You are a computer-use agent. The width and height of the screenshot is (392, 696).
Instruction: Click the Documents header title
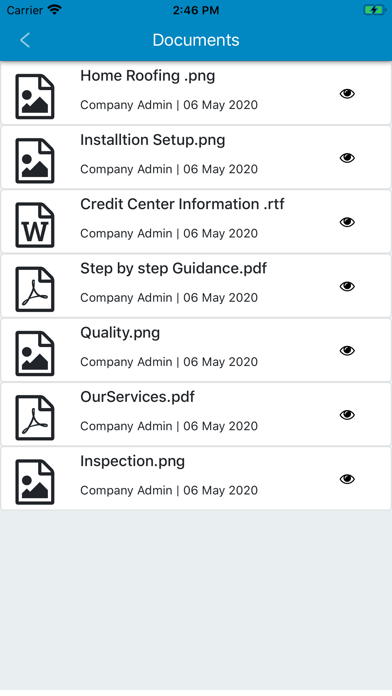[x=196, y=40]
